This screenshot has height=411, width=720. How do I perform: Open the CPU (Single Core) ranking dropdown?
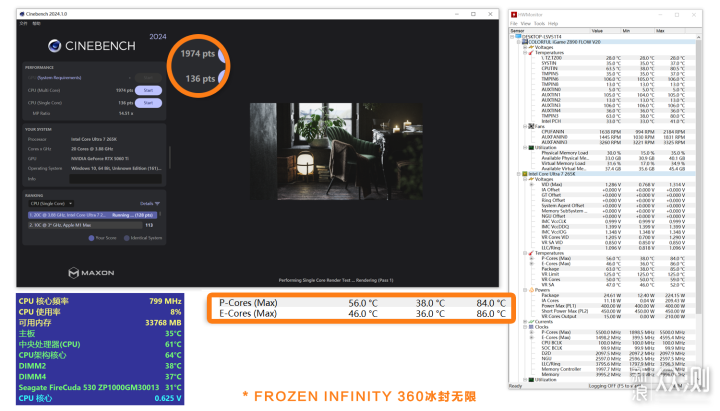pos(51,203)
